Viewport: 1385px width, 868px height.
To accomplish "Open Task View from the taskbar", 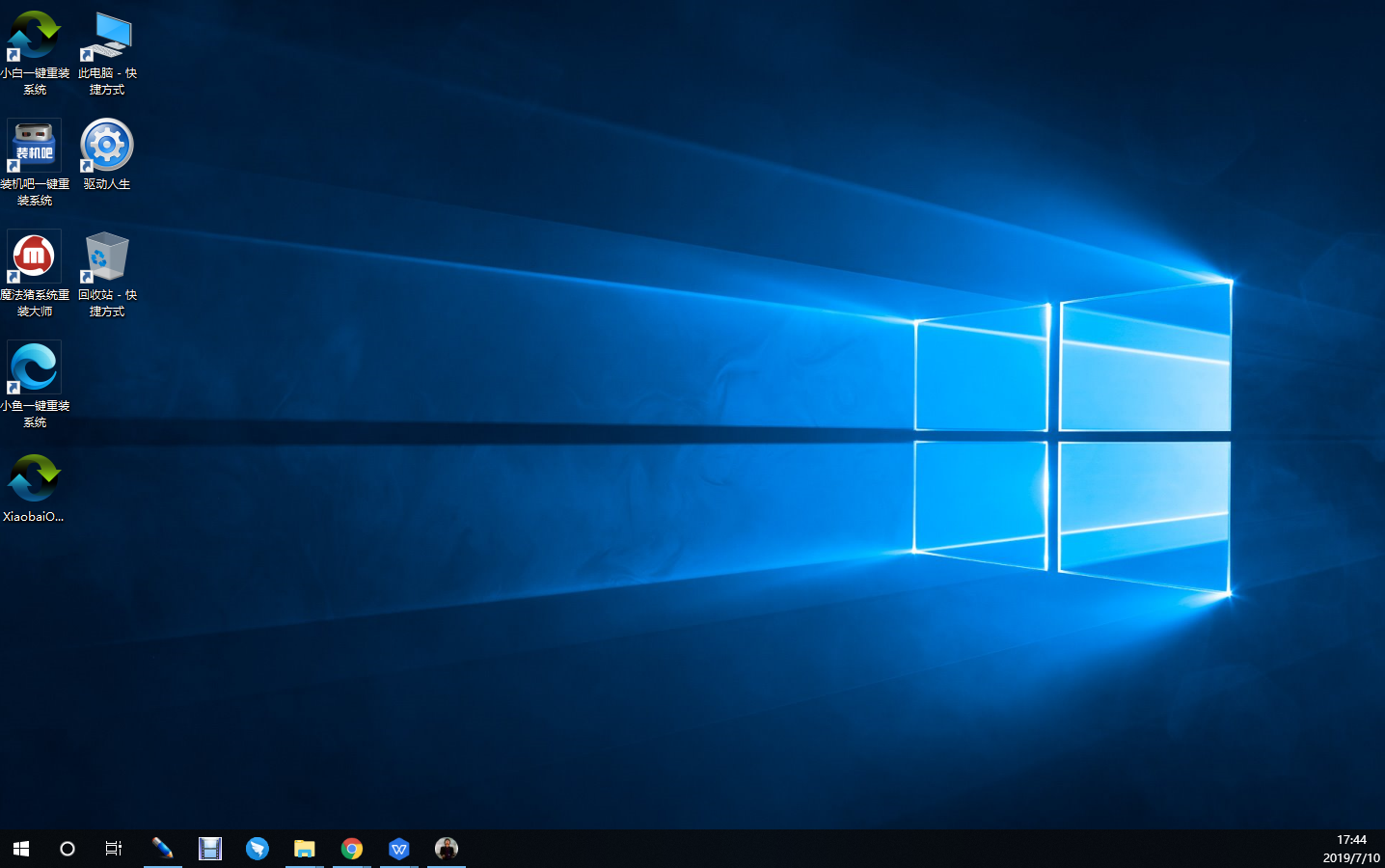I will (114, 849).
